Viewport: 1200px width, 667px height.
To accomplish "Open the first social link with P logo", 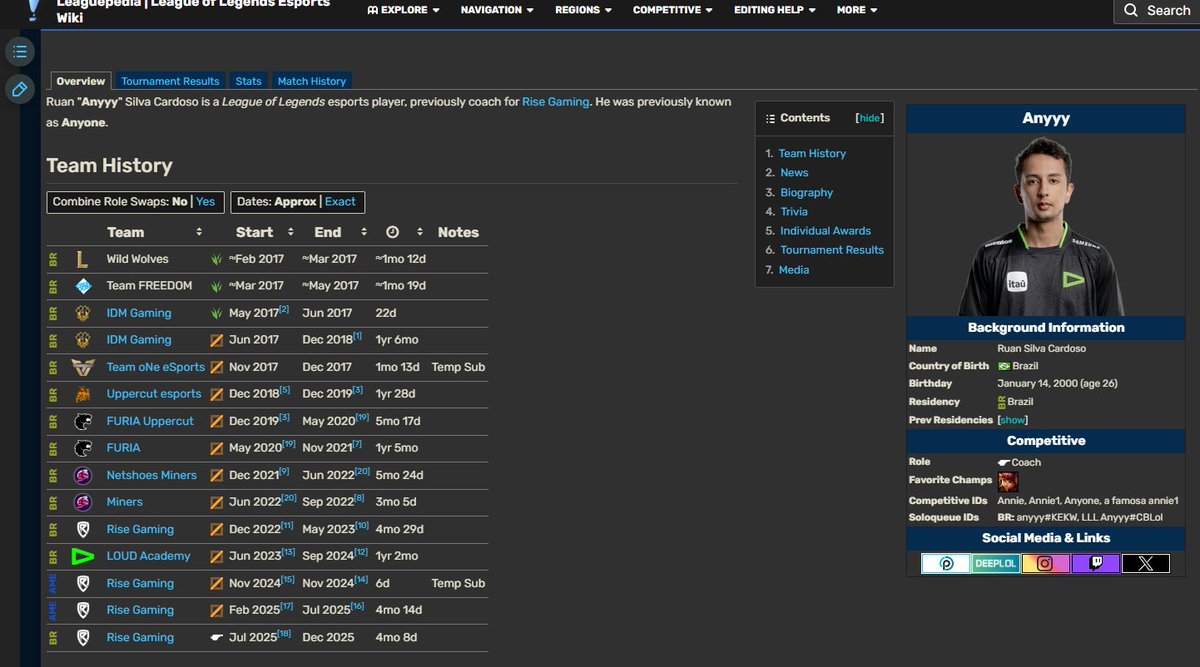I will click(946, 564).
